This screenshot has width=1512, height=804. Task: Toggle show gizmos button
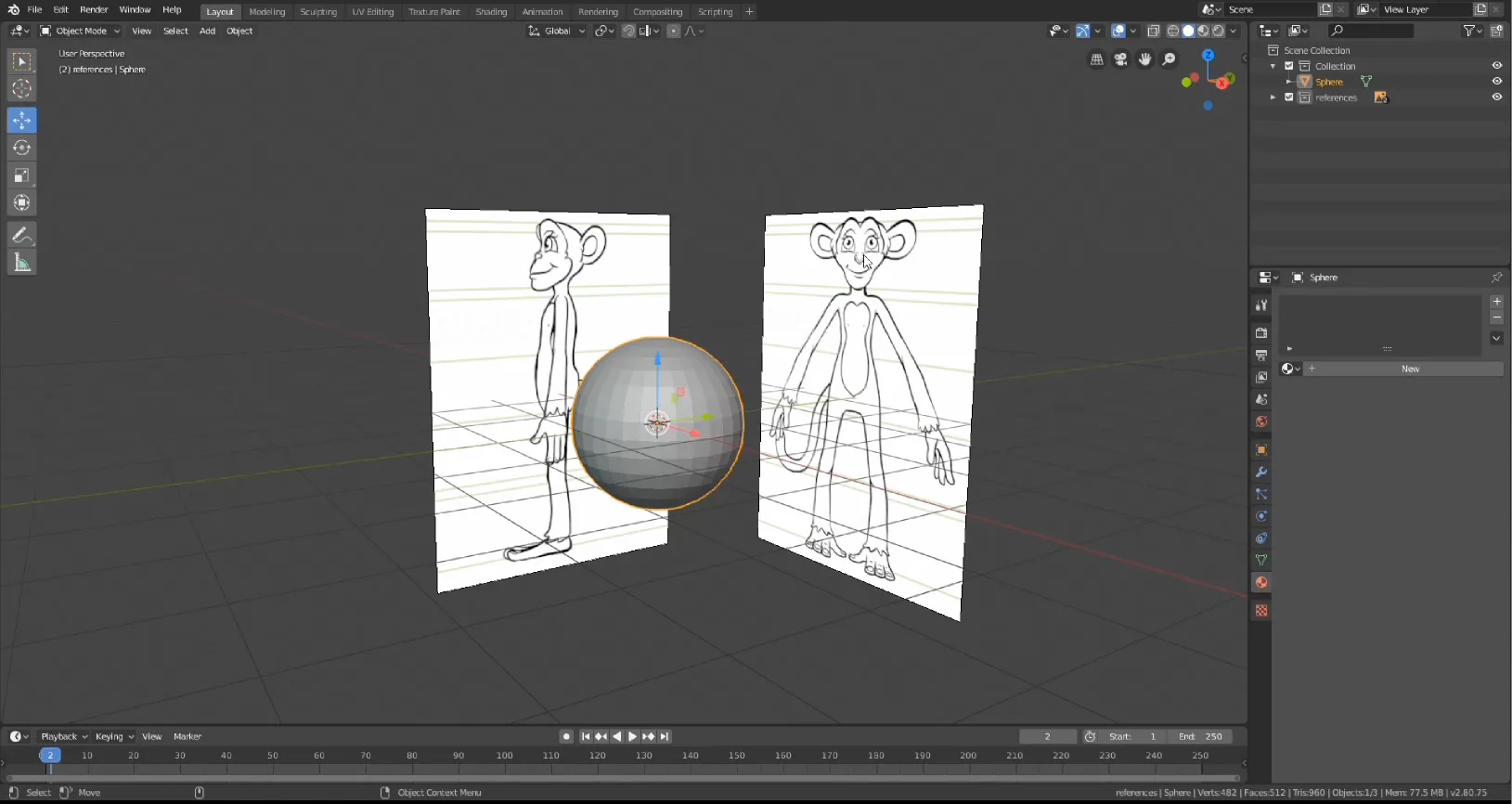(1082, 31)
